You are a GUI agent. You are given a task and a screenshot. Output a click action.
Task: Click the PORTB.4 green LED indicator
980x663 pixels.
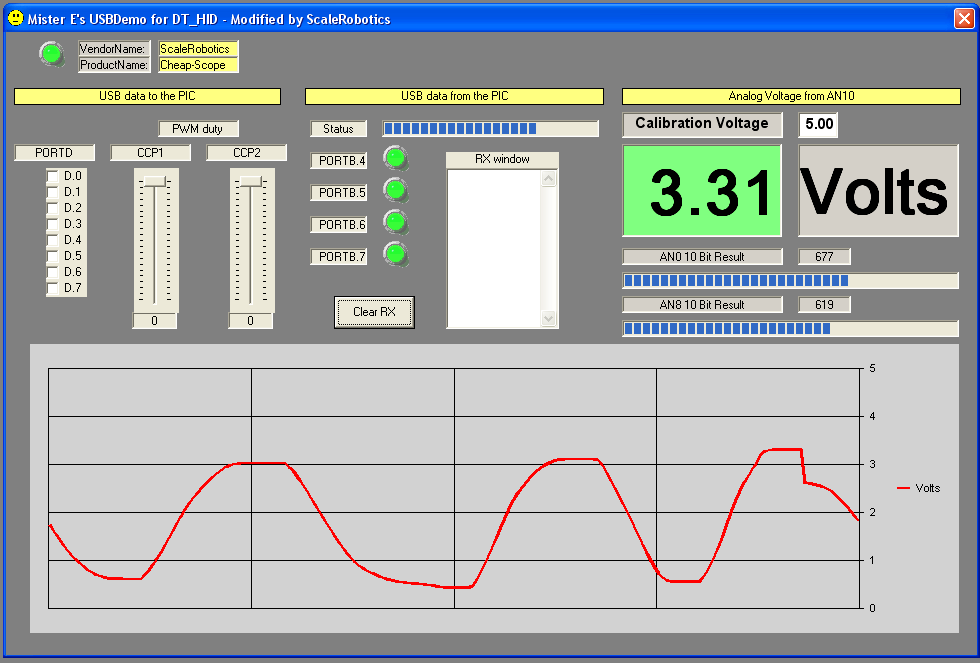(x=396, y=157)
